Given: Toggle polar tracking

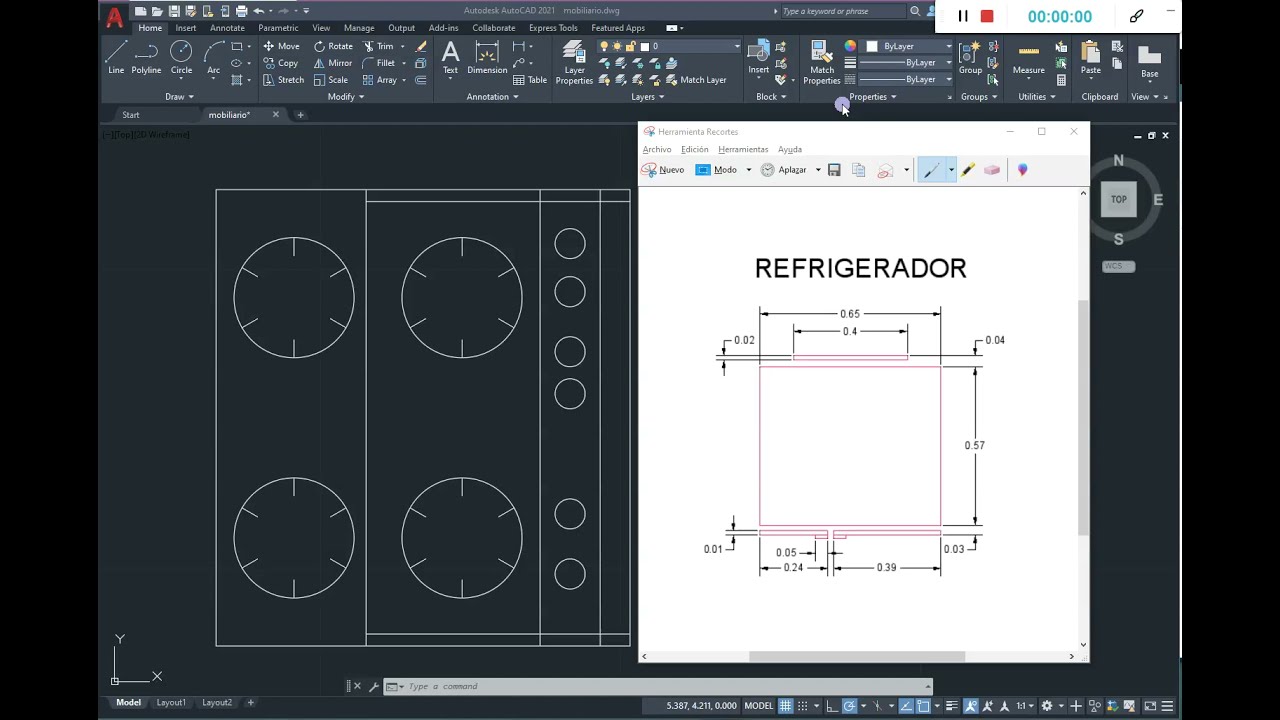Looking at the screenshot, I should click(849, 706).
